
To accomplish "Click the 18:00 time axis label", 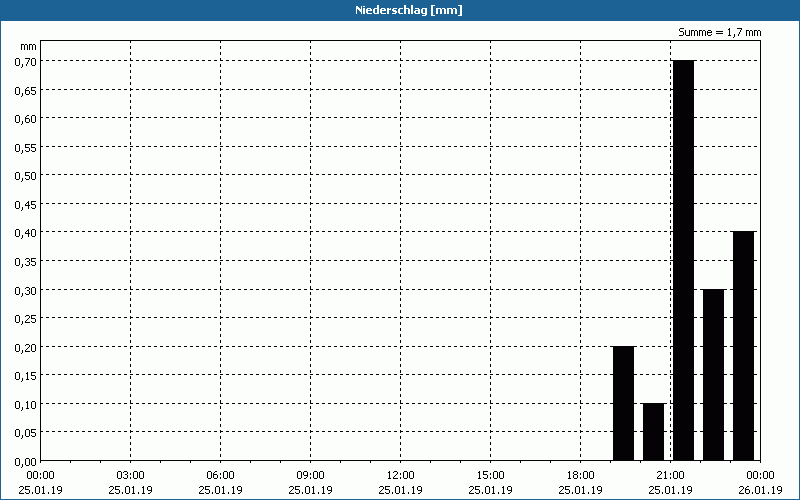I will click(581, 476).
